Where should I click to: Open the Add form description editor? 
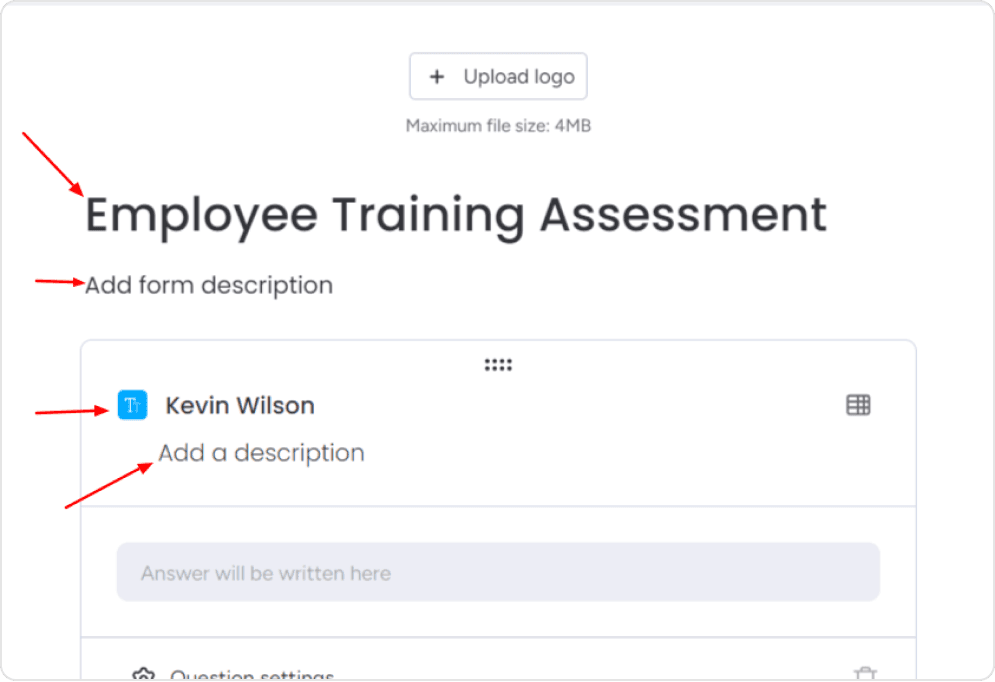point(209,285)
